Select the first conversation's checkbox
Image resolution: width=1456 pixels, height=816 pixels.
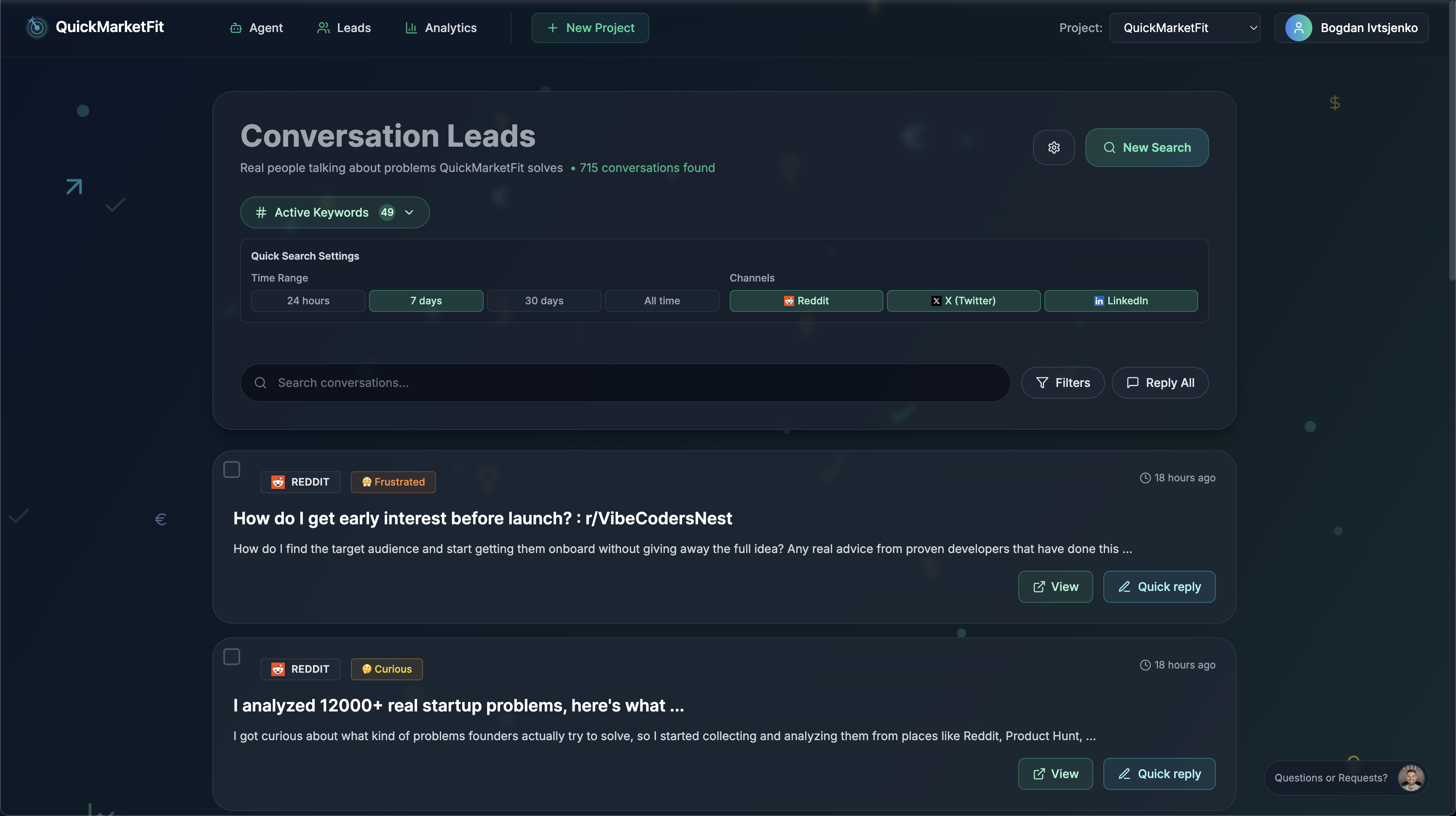[232, 469]
